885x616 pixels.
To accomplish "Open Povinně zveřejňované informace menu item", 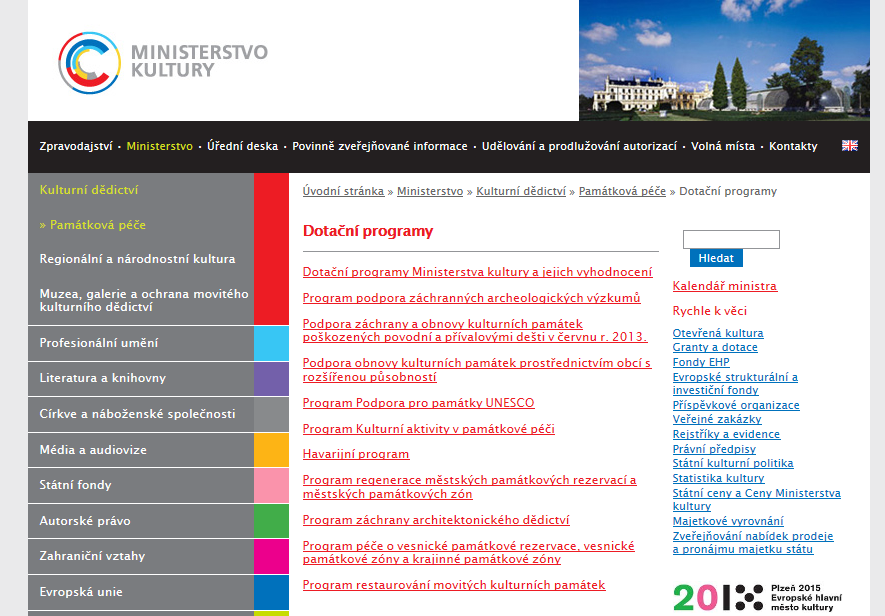I will click(x=380, y=146).
